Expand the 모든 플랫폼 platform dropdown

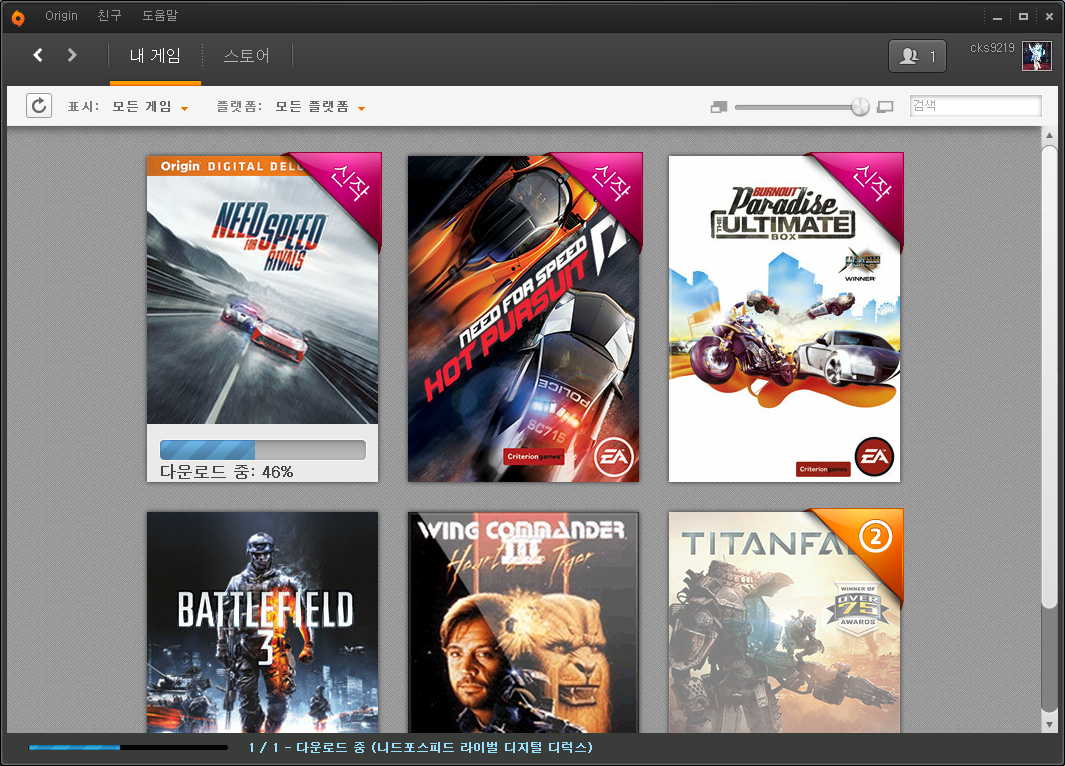click(319, 107)
